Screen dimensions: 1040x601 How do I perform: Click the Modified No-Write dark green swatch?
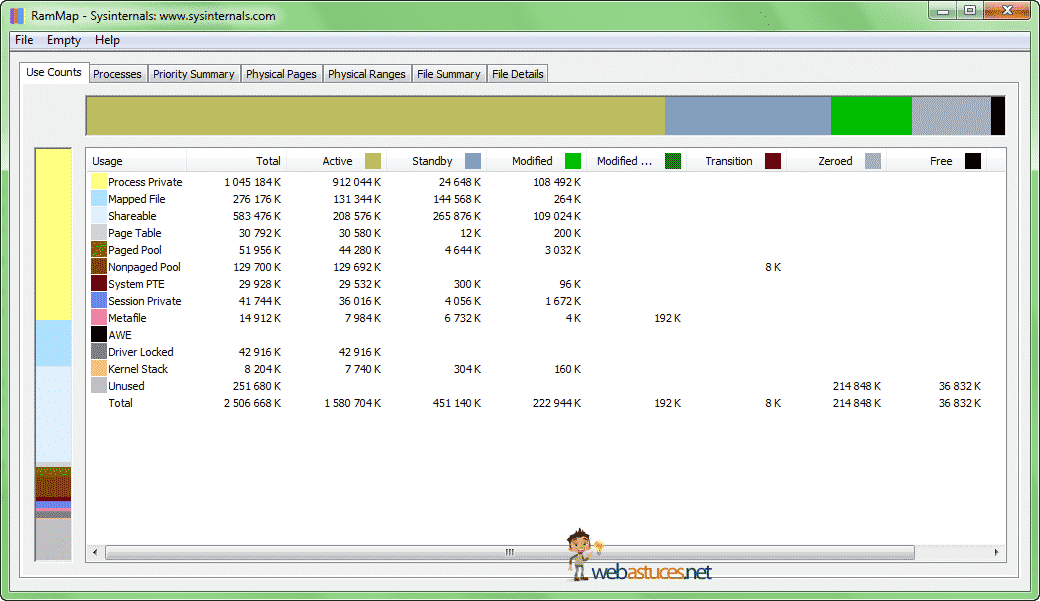pos(673,161)
